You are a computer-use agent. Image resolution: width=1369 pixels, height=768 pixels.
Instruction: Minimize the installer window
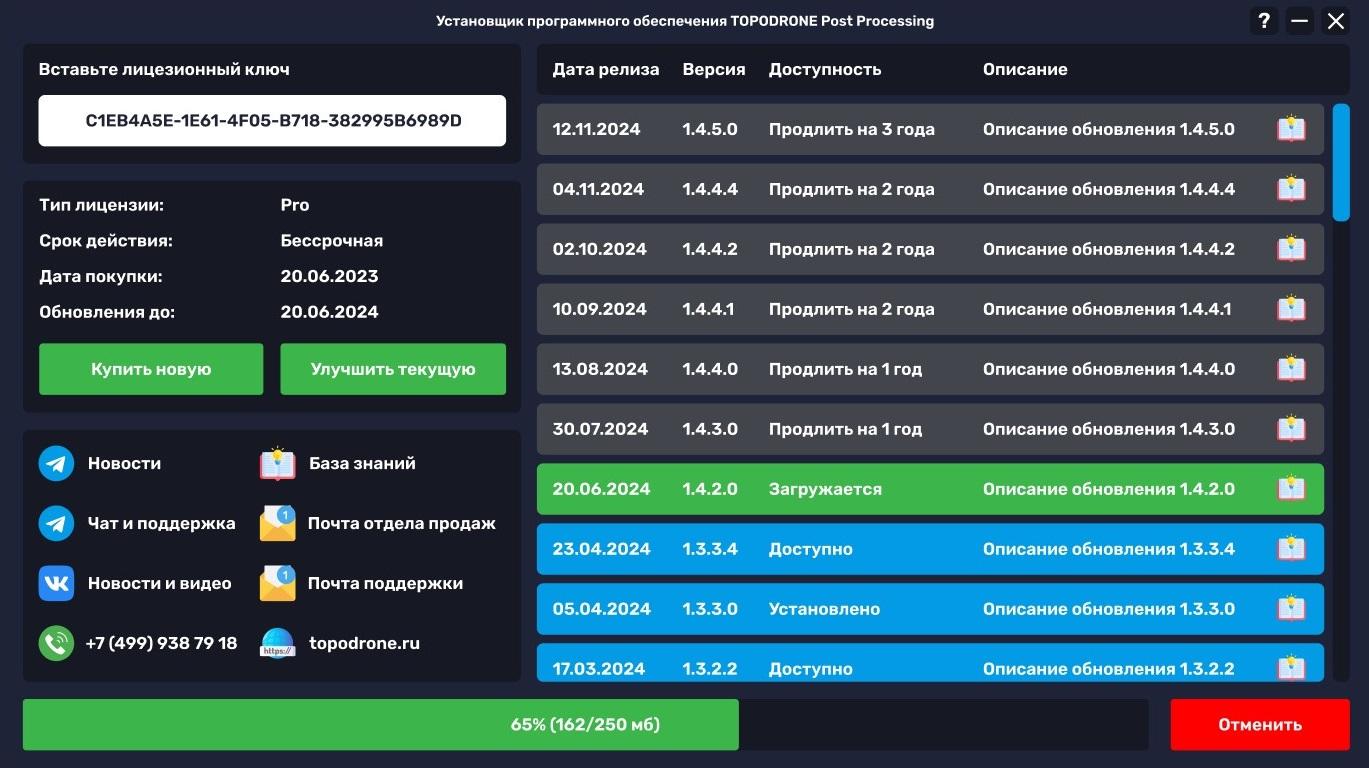coord(1300,20)
